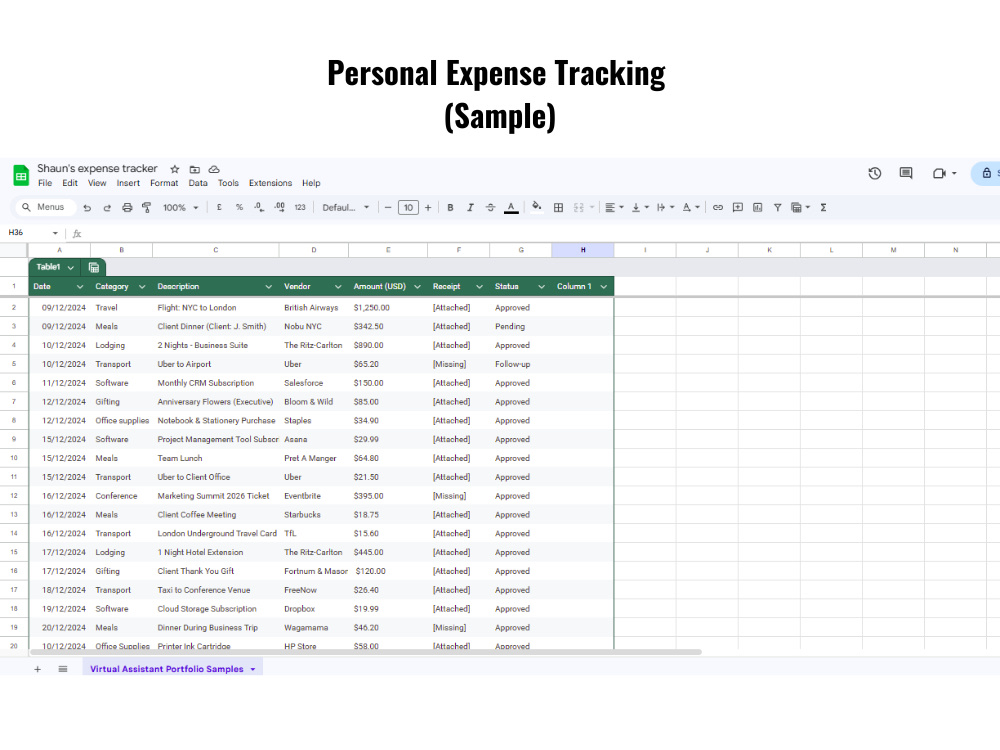Open text wrapping dropdown
The image size is (1000, 750).
pos(665,207)
